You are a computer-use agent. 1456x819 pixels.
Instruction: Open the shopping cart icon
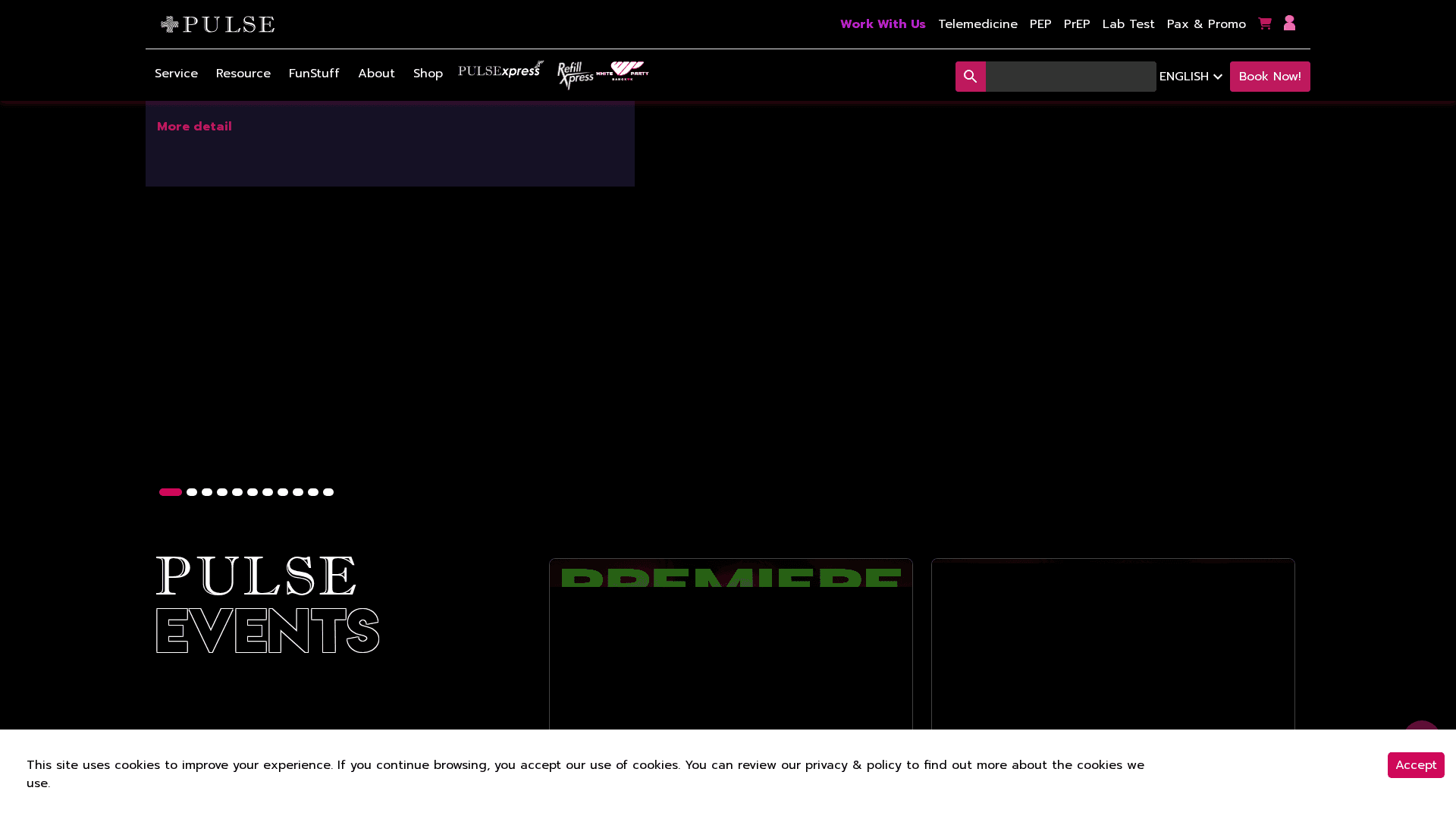point(1264,24)
